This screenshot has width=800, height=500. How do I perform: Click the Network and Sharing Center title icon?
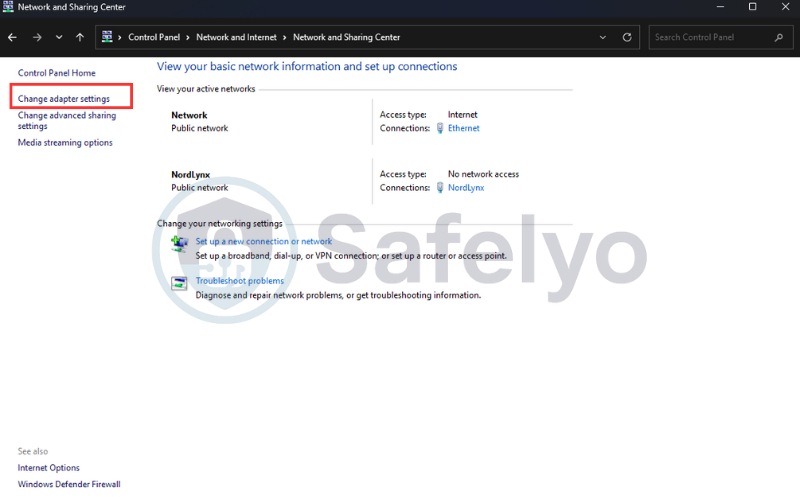click(8, 7)
